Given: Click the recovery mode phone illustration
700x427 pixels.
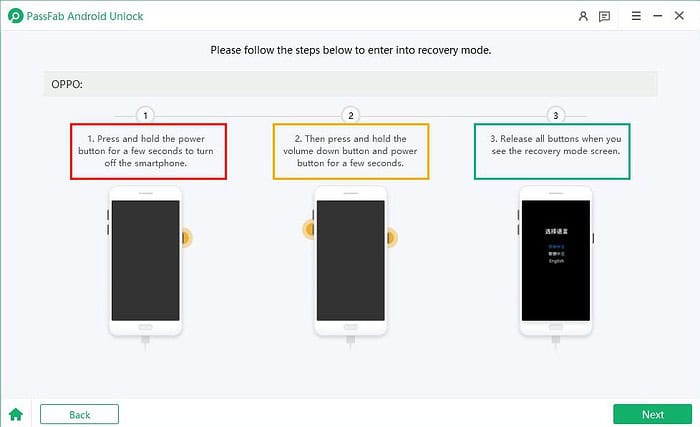Looking at the screenshot, I should pos(555,260).
